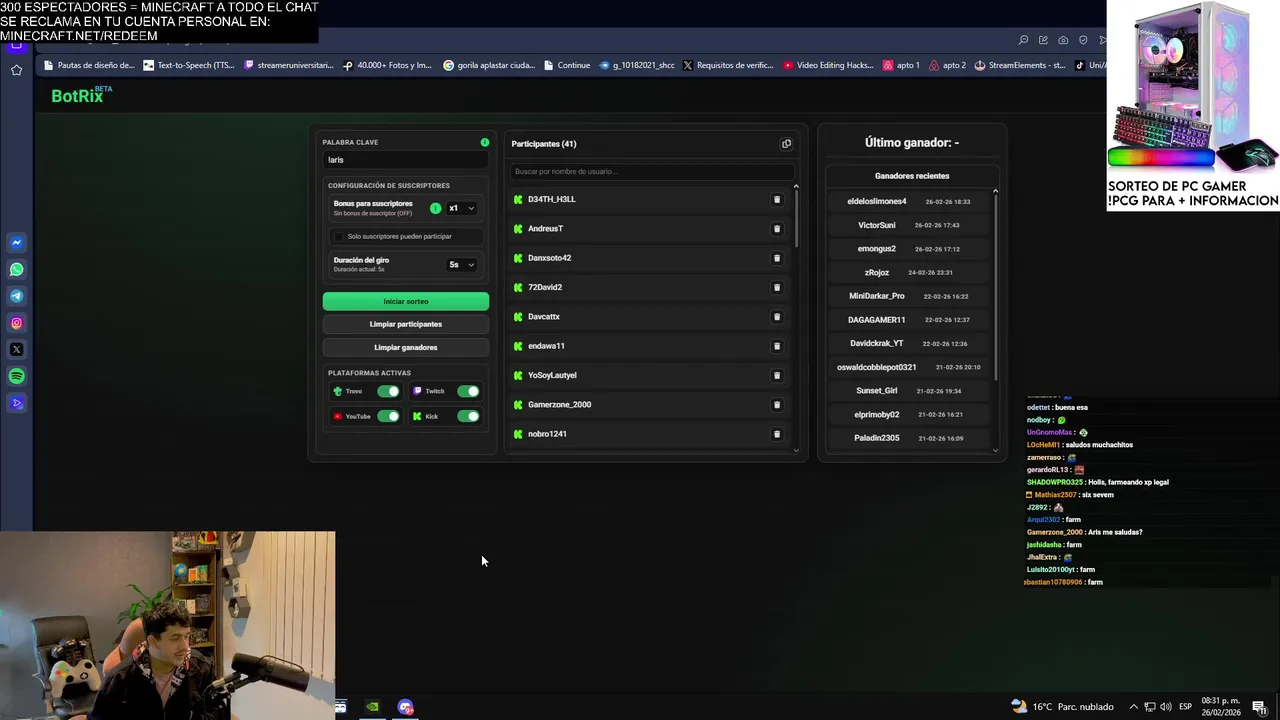
Task: Open spin duration 5s dropdown
Action: (x=461, y=265)
